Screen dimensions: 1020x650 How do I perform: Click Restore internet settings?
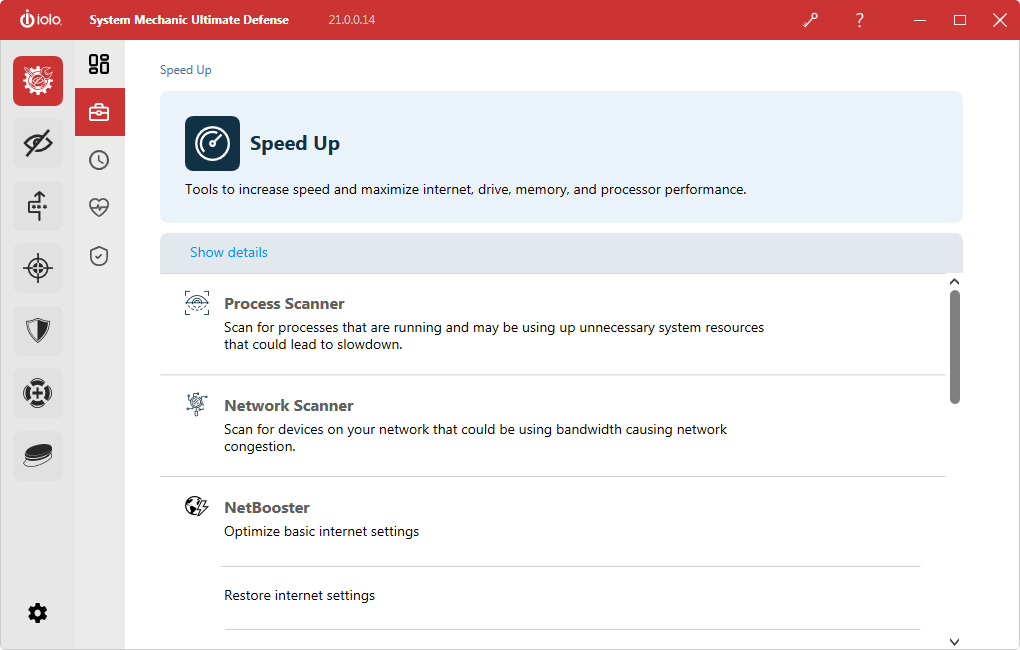point(299,596)
